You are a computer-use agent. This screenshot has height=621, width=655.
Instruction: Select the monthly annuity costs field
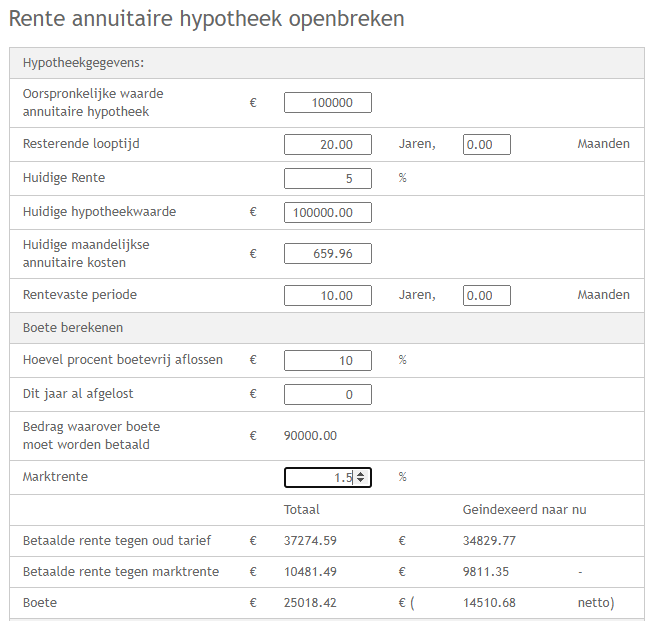(328, 253)
